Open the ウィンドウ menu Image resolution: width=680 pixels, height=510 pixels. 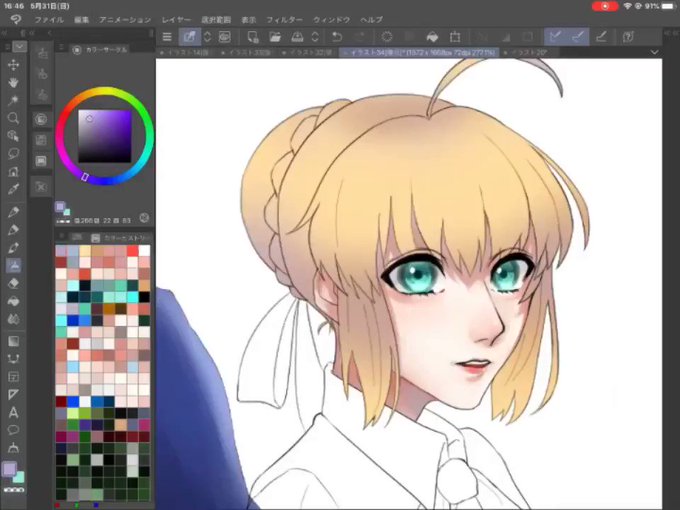(x=331, y=20)
